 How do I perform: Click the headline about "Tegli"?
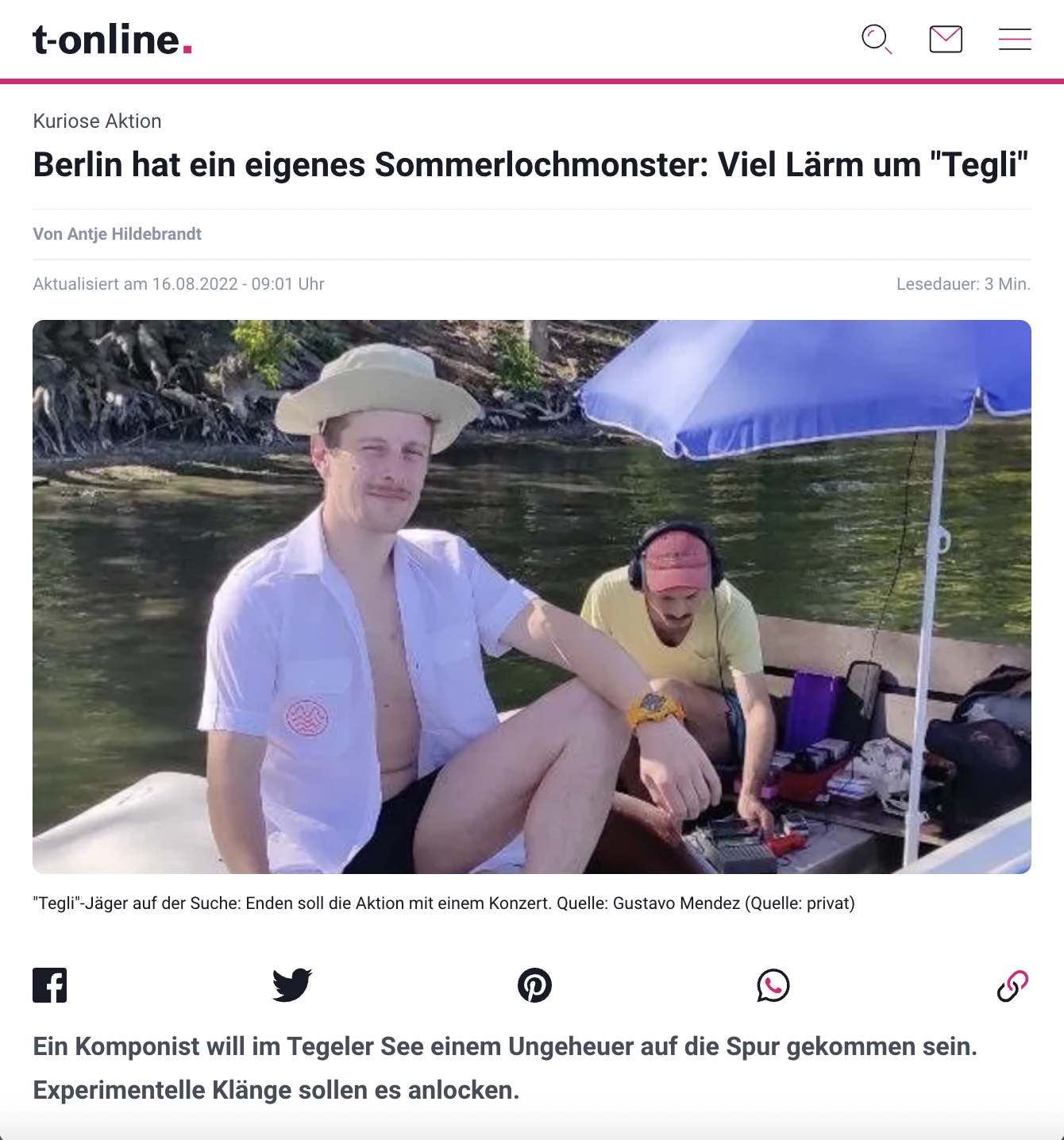pos(530,165)
